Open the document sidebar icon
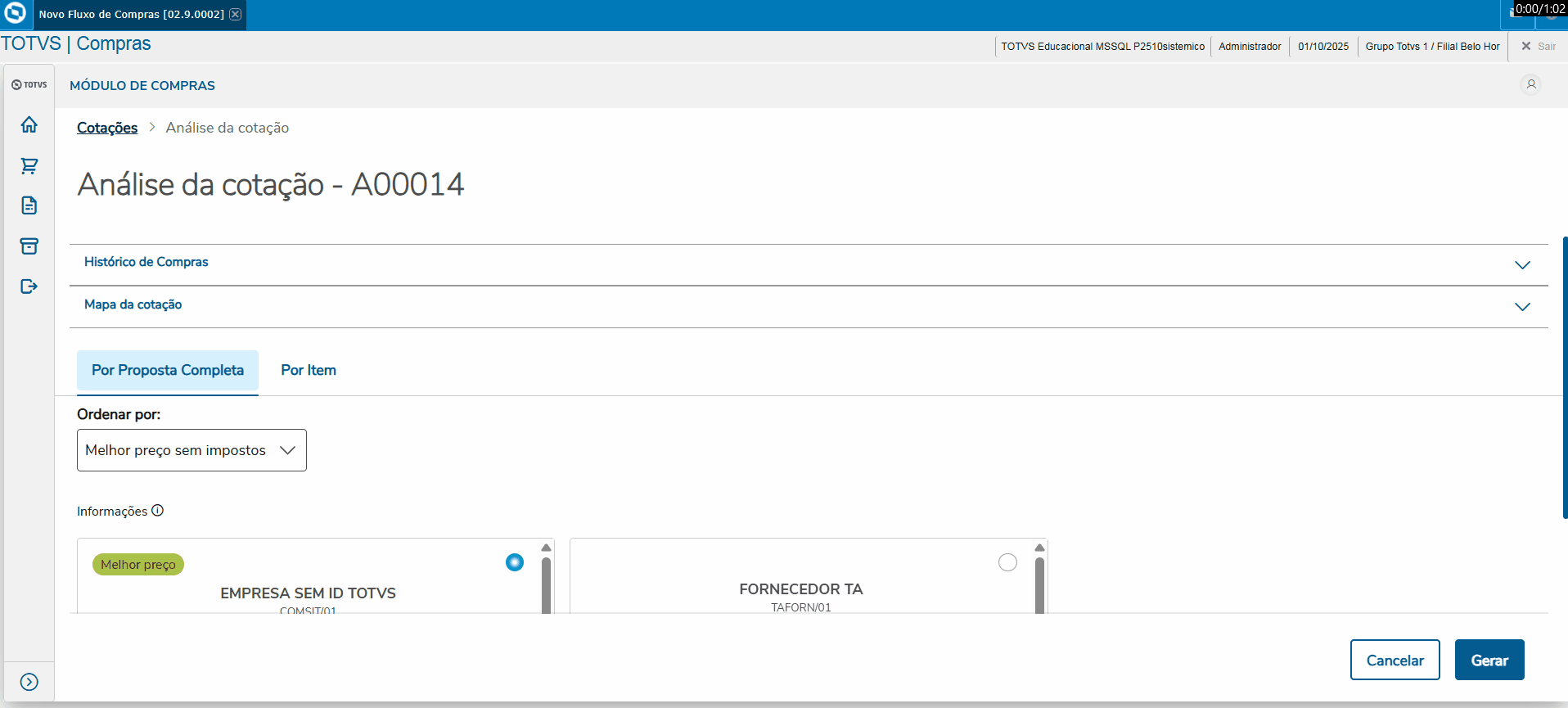This screenshot has width=1568, height=708. click(29, 205)
